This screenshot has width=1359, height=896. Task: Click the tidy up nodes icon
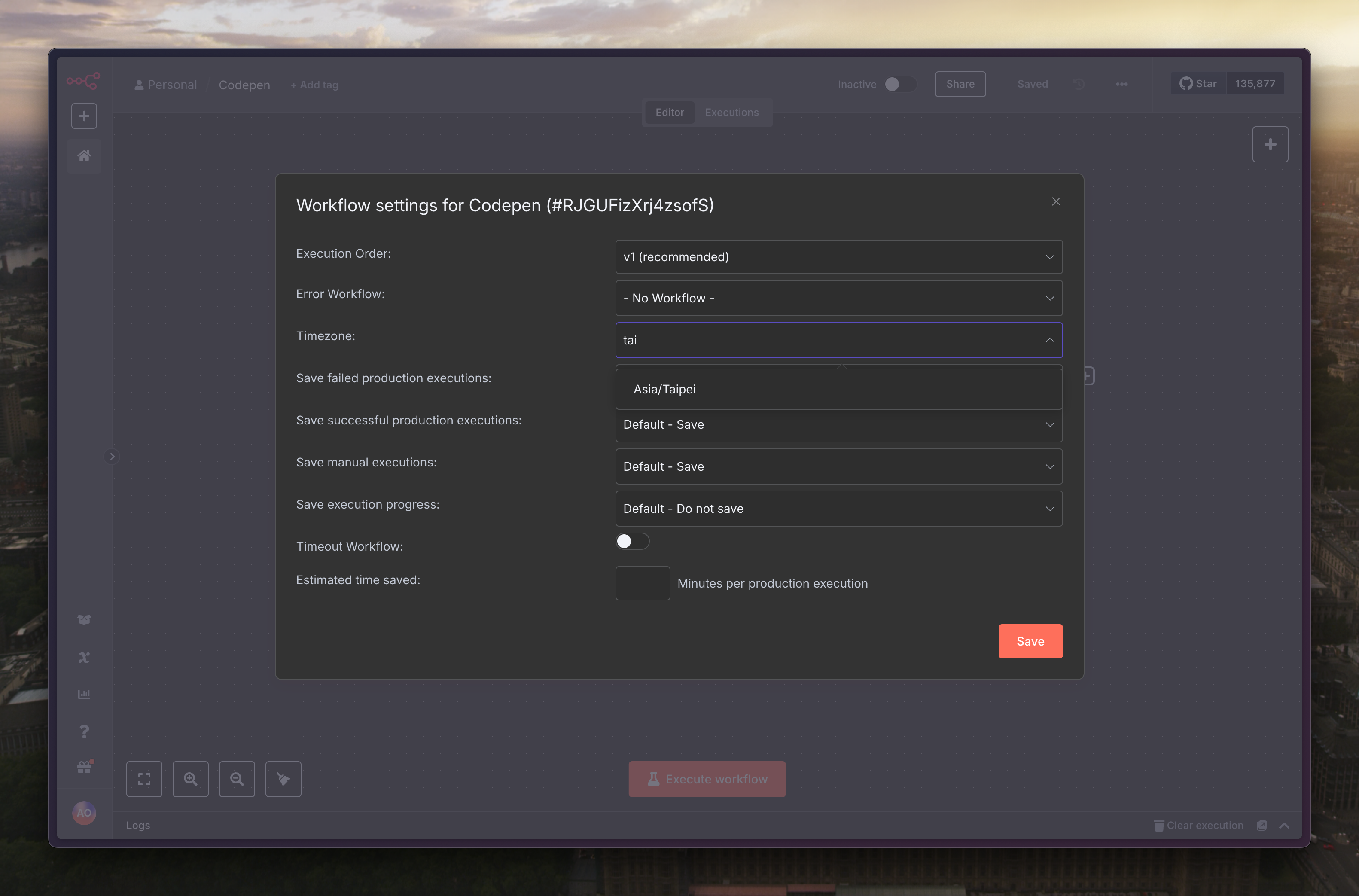click(x=283, y=778)
